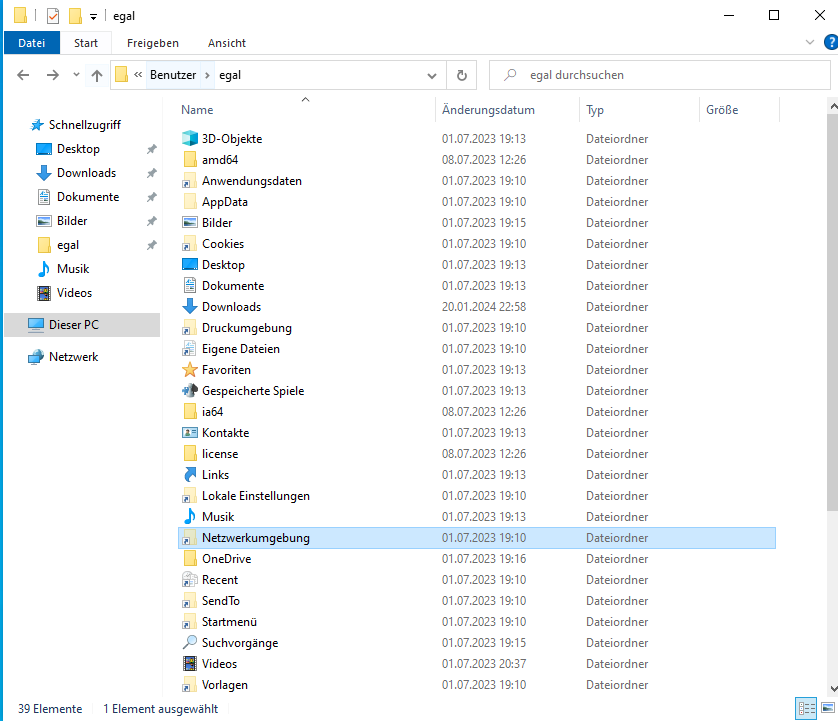Open the address bar history dropdown
Viewport: 838px width, 721px height.
pos(432,75)
